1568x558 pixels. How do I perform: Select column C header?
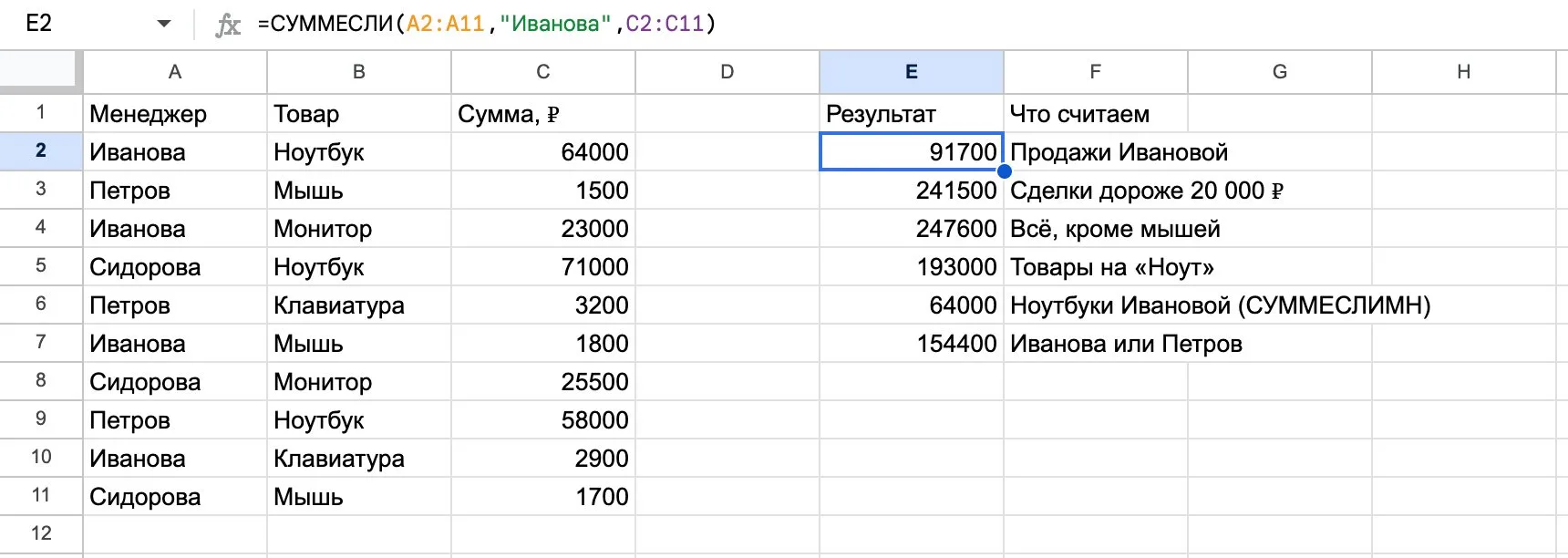coord(543,72)
